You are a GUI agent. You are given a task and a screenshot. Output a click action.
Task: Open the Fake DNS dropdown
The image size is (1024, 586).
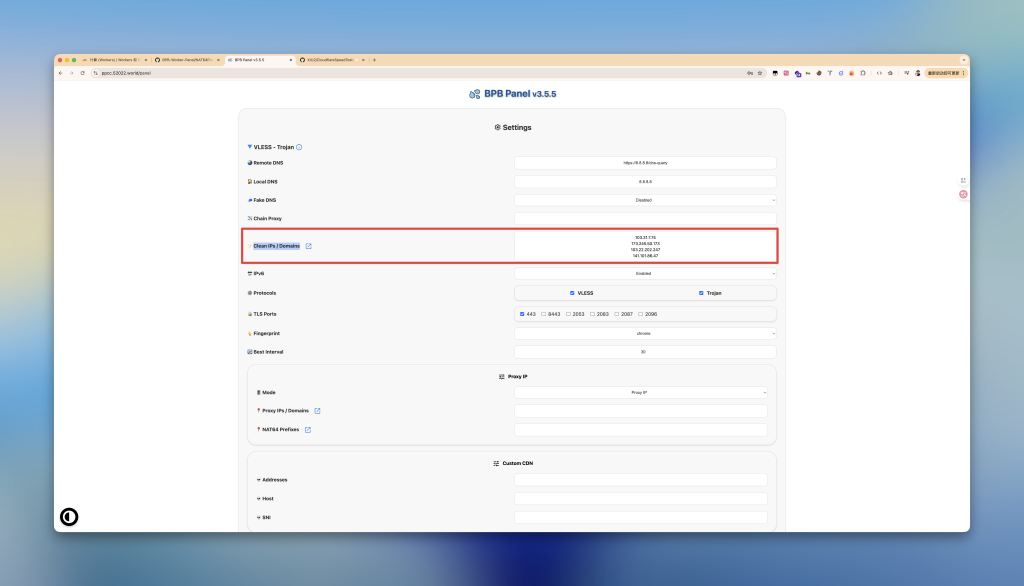click(x=645, y=200)
